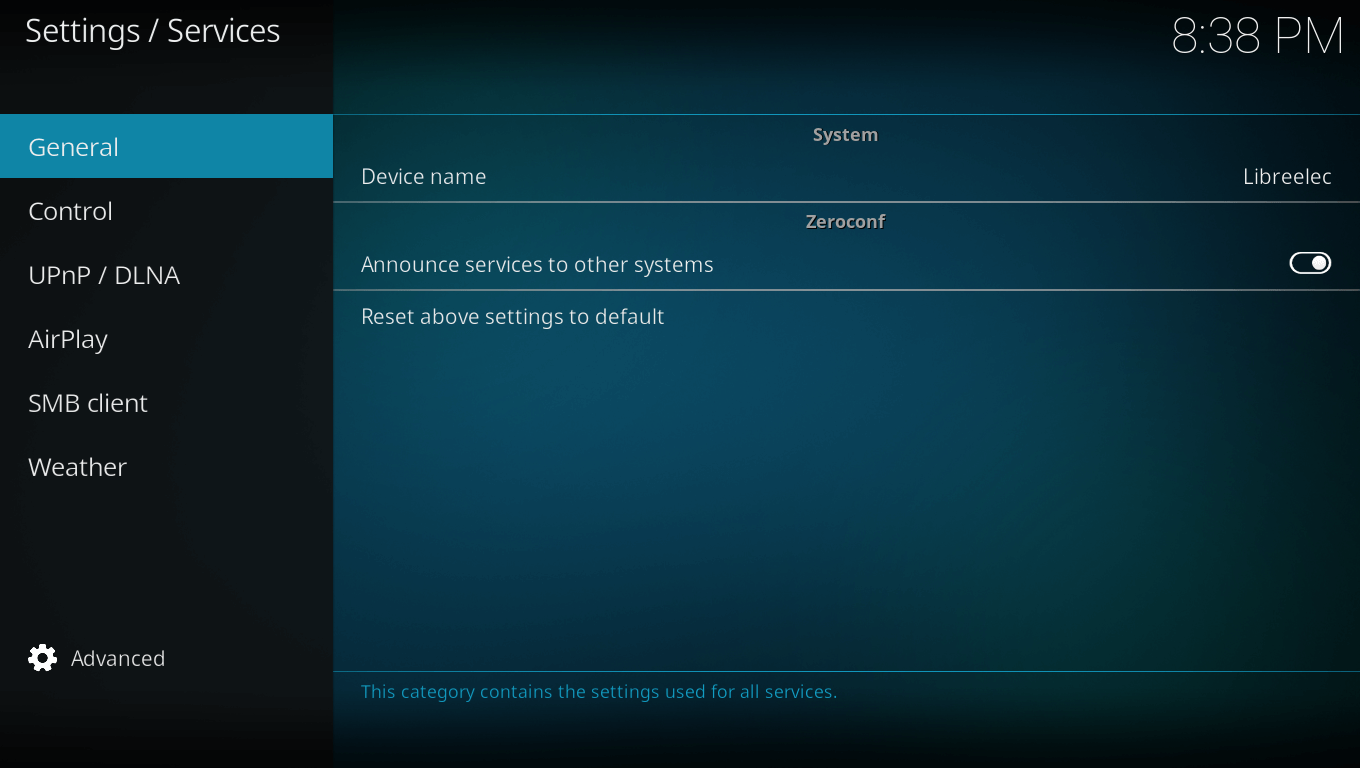
Task: Click the word Services in the header
Action: [223, 31]
